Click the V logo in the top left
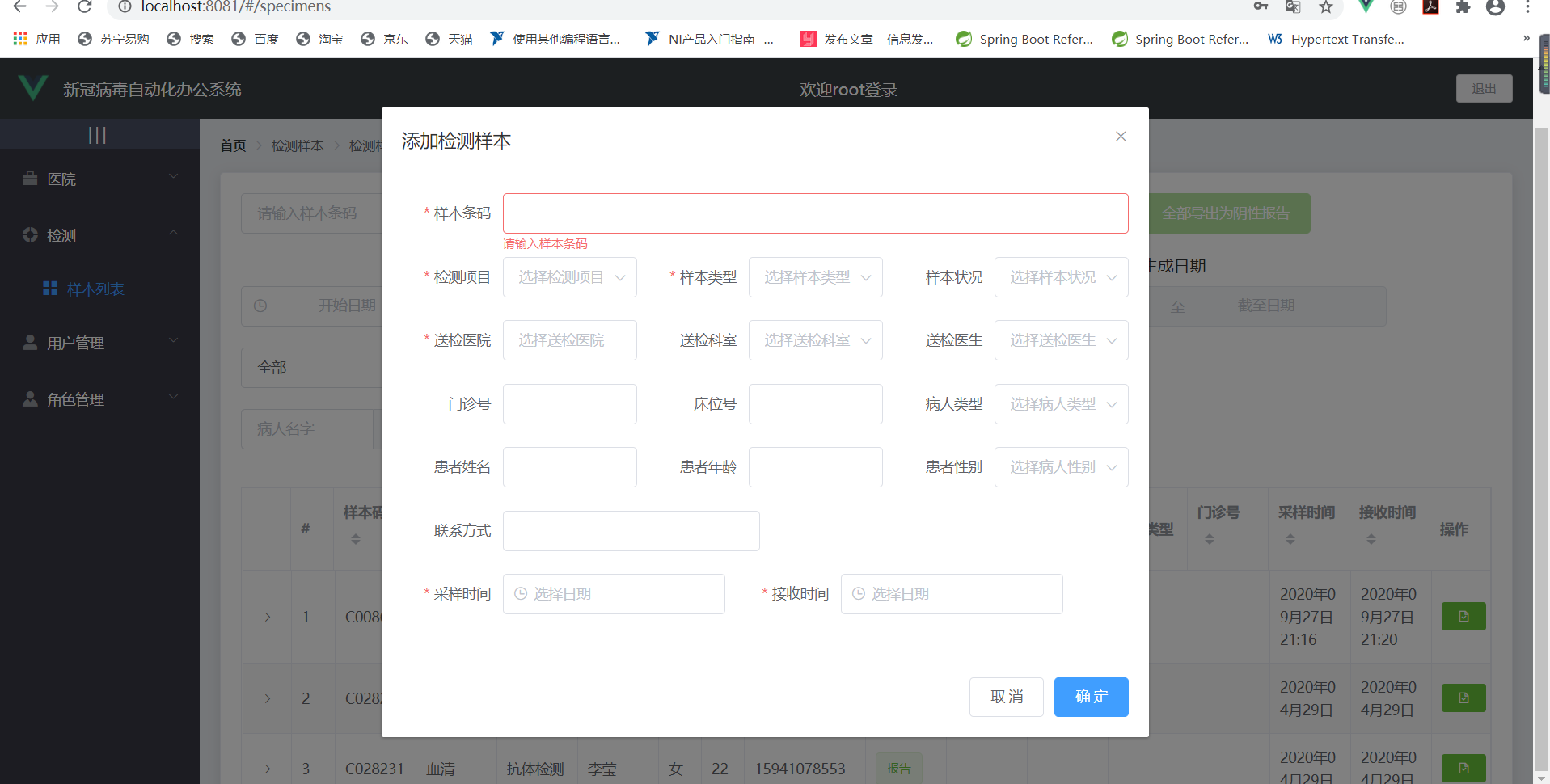The height and width of the screenshot is (784, 1550). coord(32,88)
